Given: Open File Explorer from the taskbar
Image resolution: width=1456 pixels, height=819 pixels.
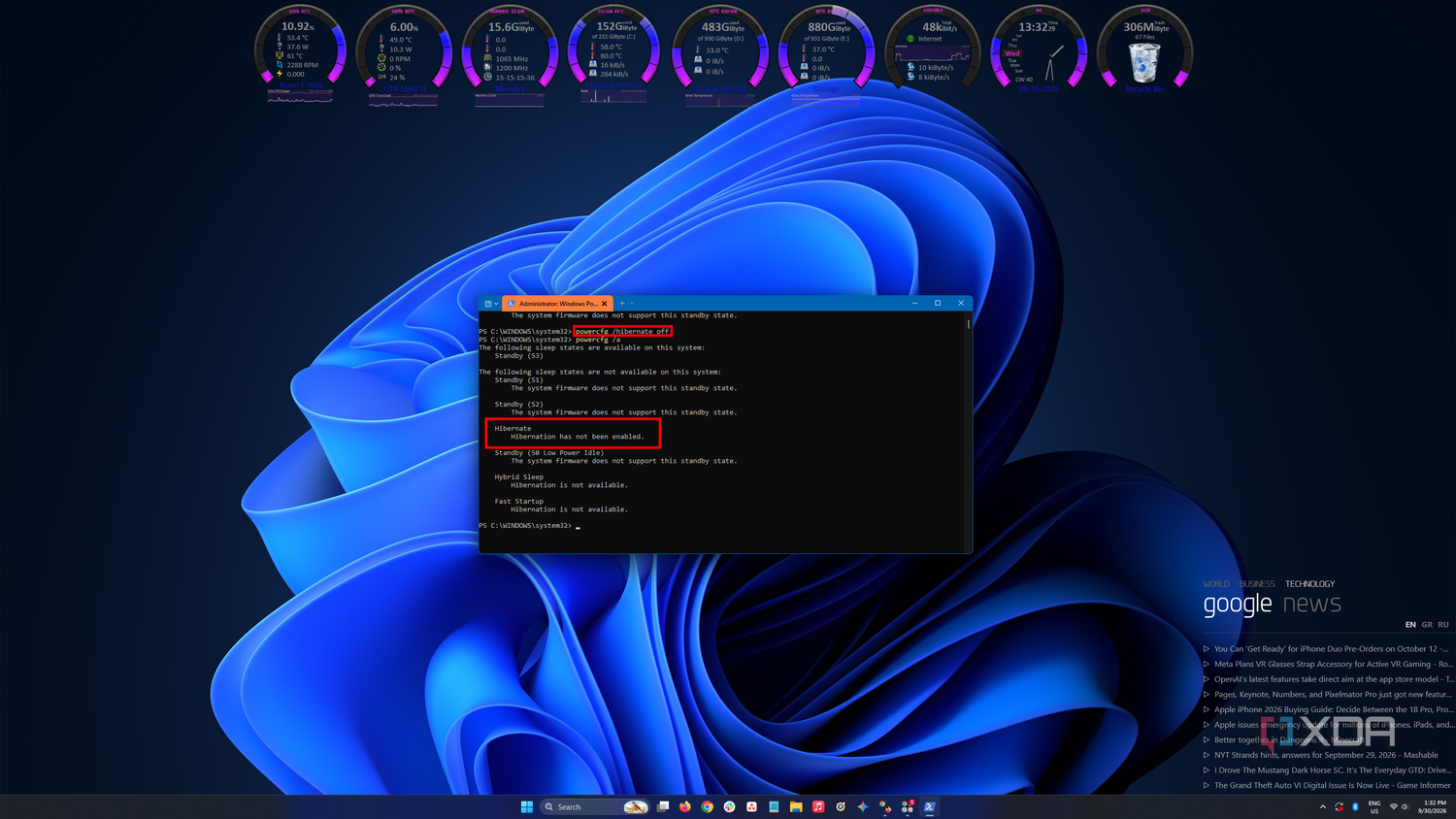Looking at the screenshot, I should coord(796,806).
